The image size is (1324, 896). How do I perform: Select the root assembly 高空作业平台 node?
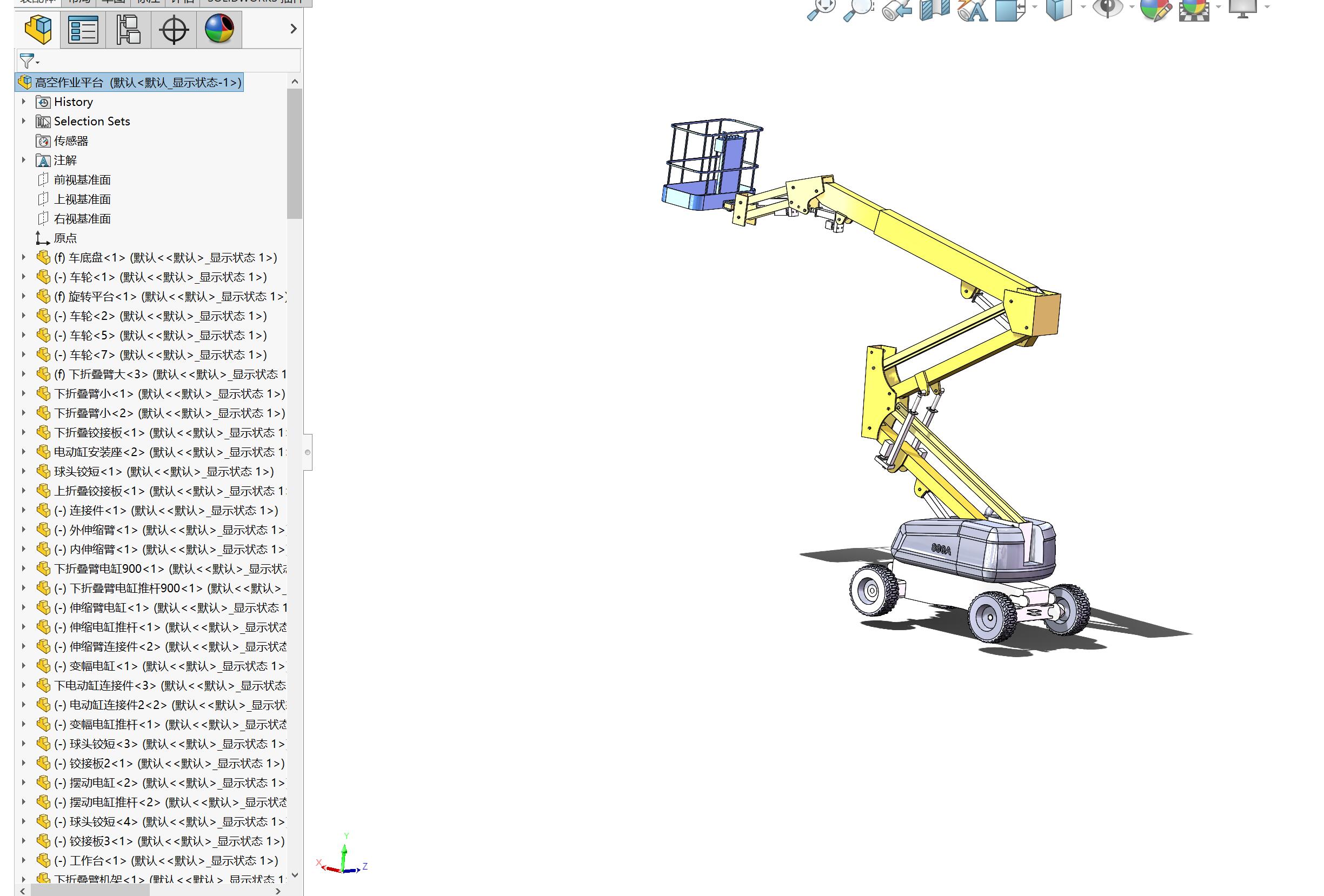tap(129, 82)
